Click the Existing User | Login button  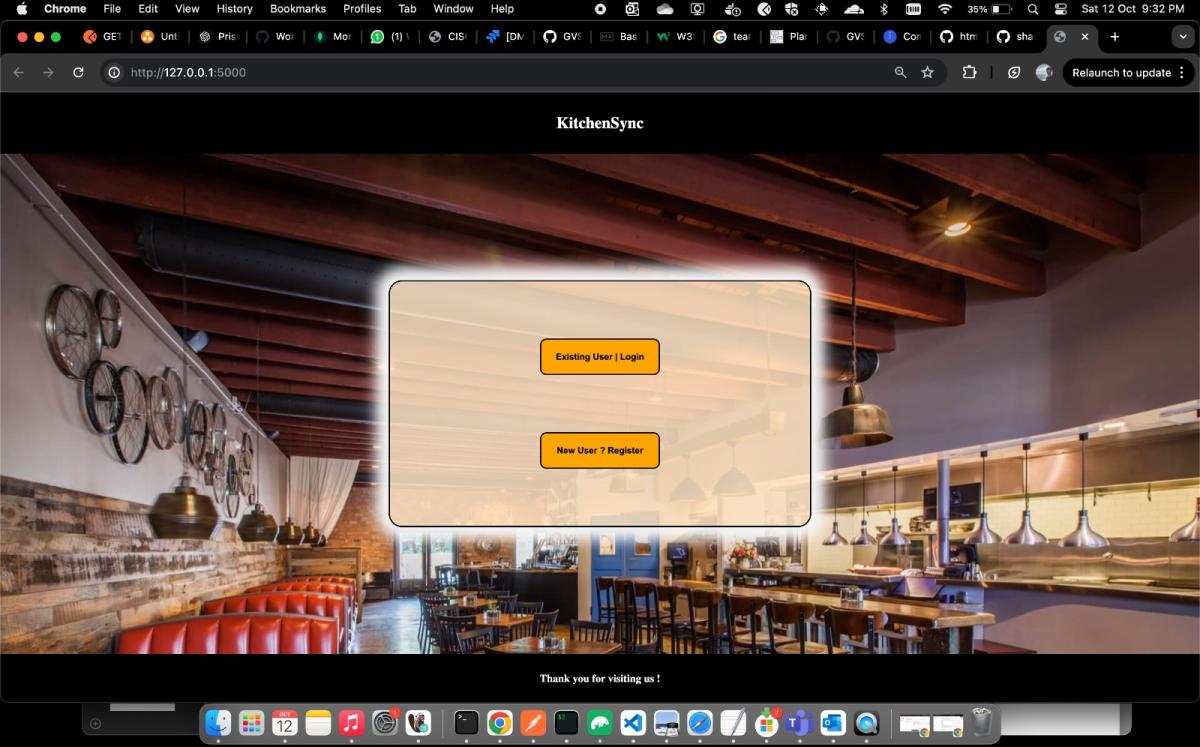[x=599, y=357]
